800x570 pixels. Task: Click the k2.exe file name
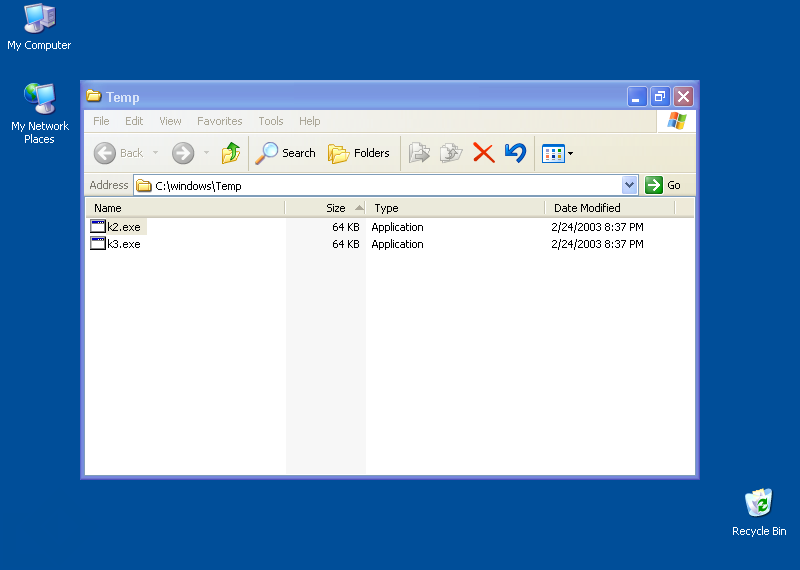click(124, 227)
